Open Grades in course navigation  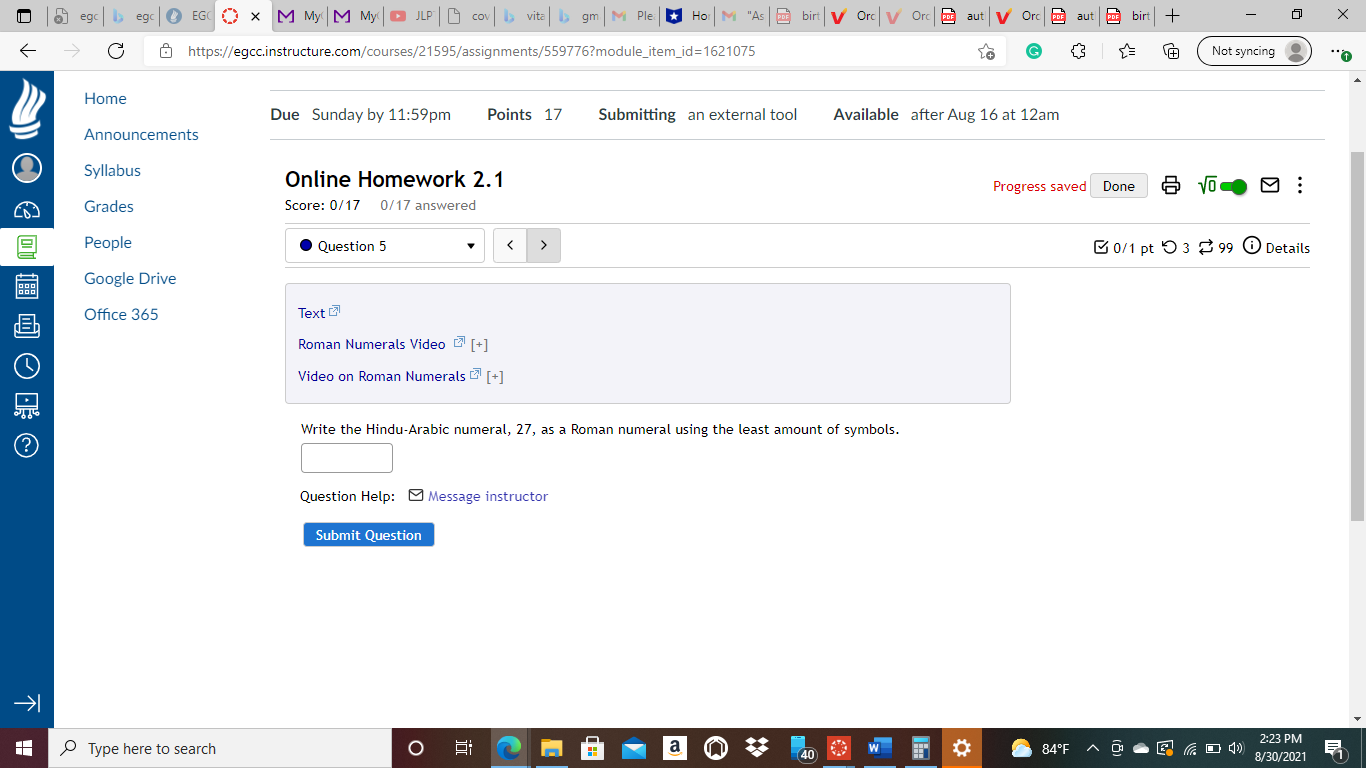pos(109,207)
